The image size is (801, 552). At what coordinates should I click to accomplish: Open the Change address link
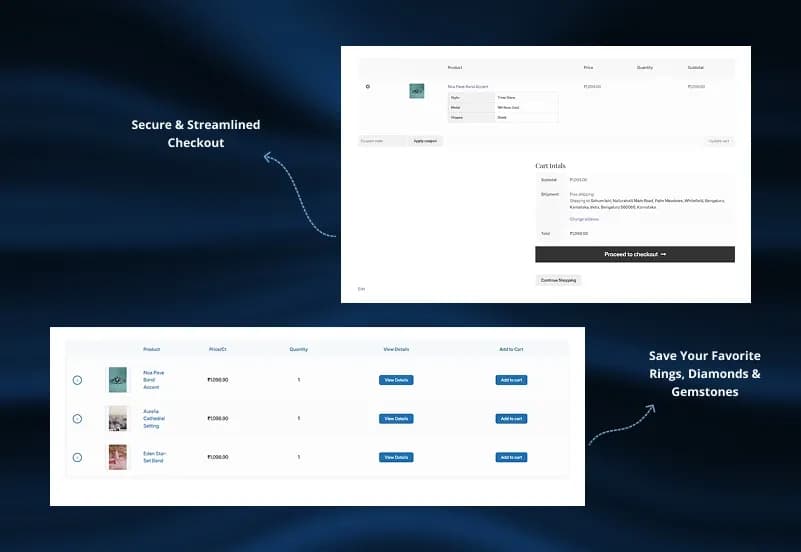click(x=584, y=219)
